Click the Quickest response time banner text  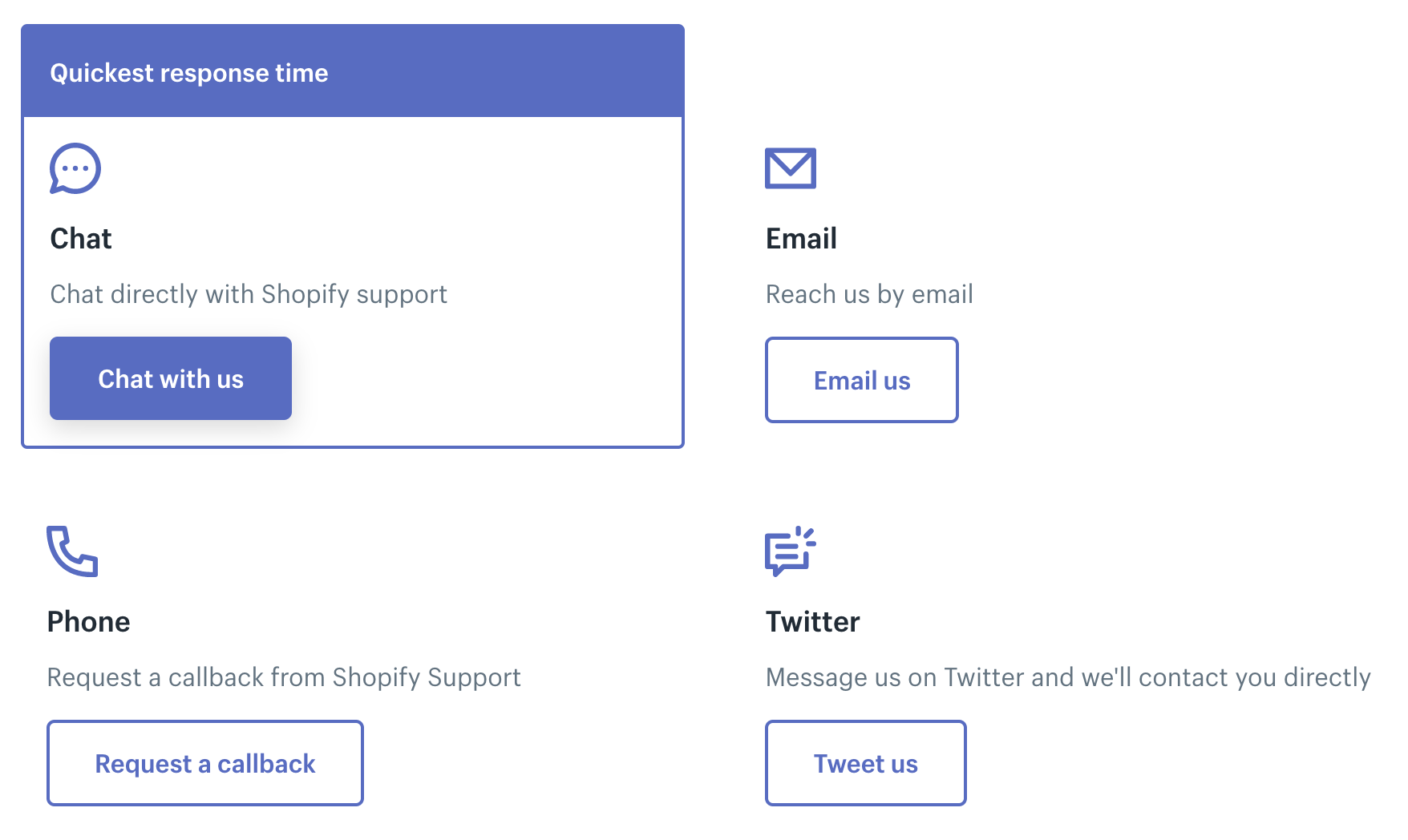[189, 73]
